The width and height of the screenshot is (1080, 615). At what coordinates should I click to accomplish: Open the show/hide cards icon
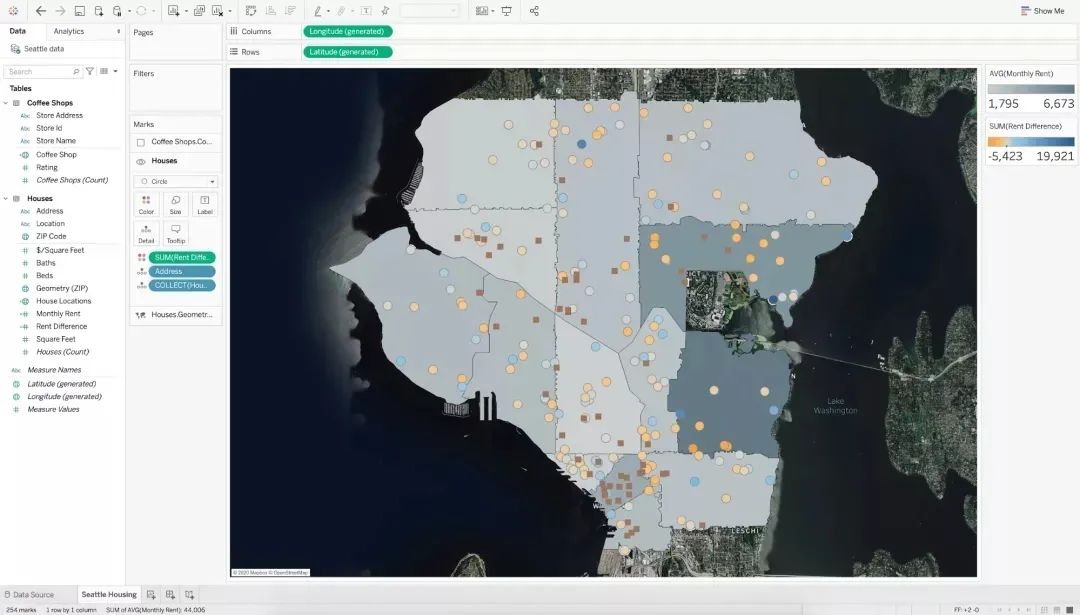pyautogui.click(x=482, y=11)
